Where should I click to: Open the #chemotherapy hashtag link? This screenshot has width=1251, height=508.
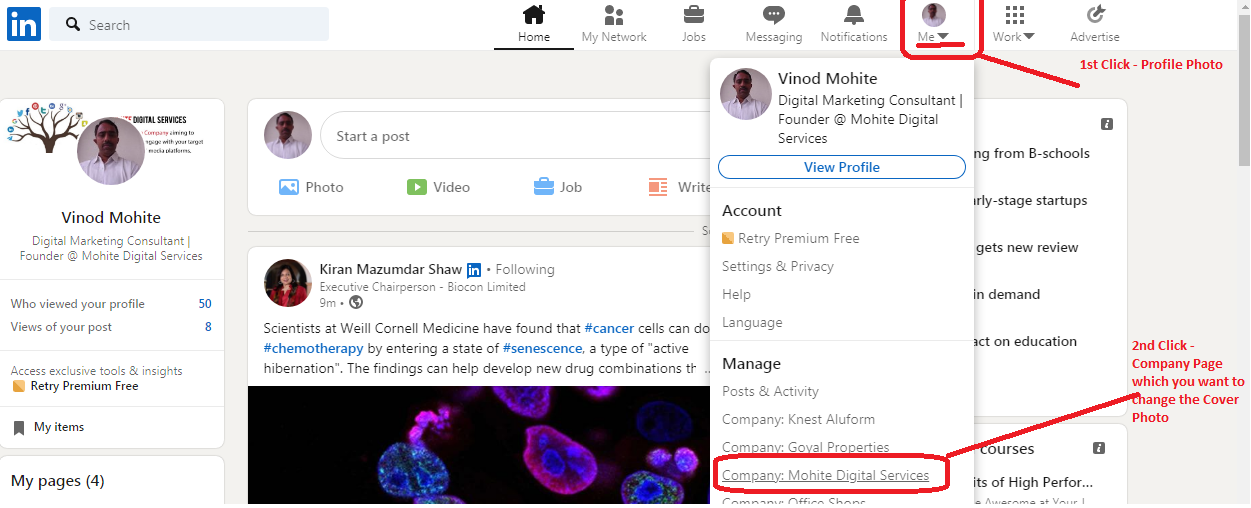pyautogui.click(x=315, y=348)
